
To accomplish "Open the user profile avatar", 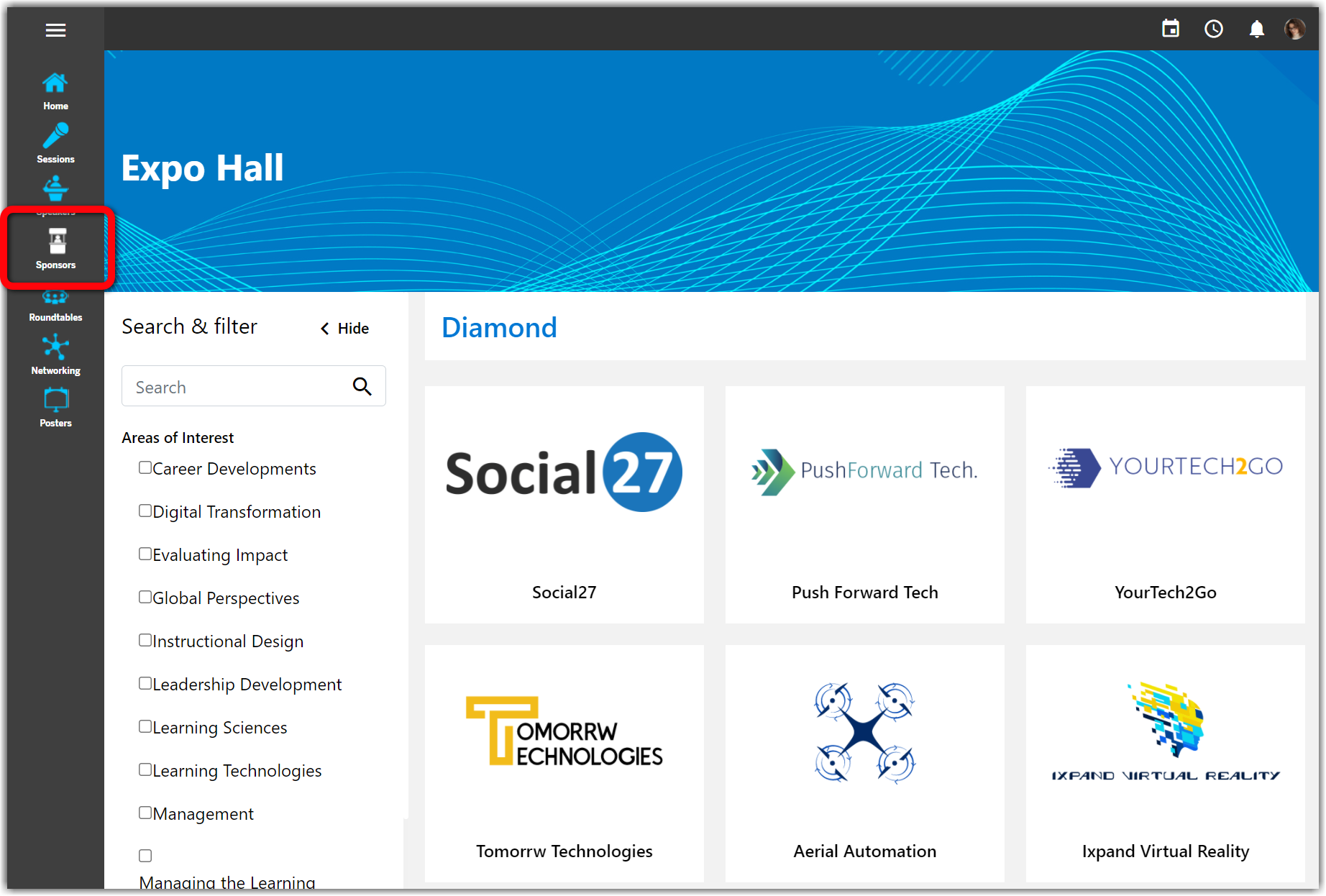I will click(1294, 29).
